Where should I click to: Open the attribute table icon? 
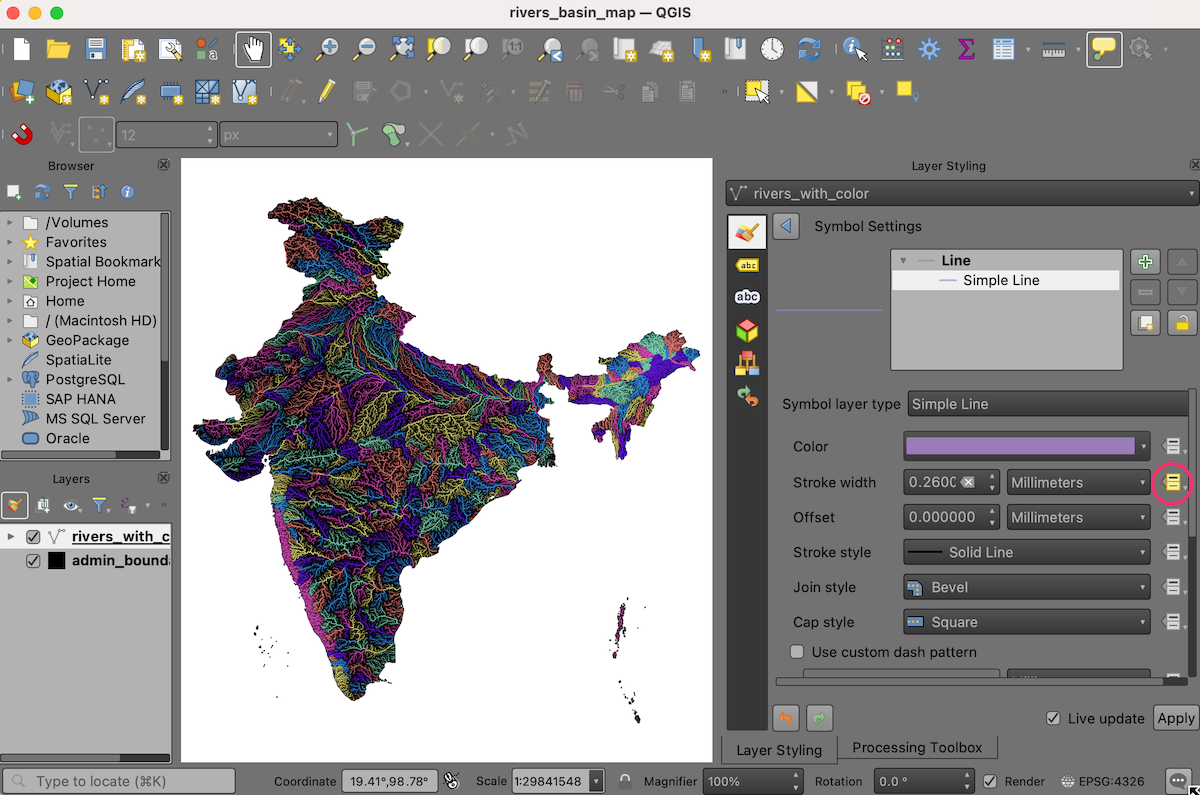click(1003, 49)
